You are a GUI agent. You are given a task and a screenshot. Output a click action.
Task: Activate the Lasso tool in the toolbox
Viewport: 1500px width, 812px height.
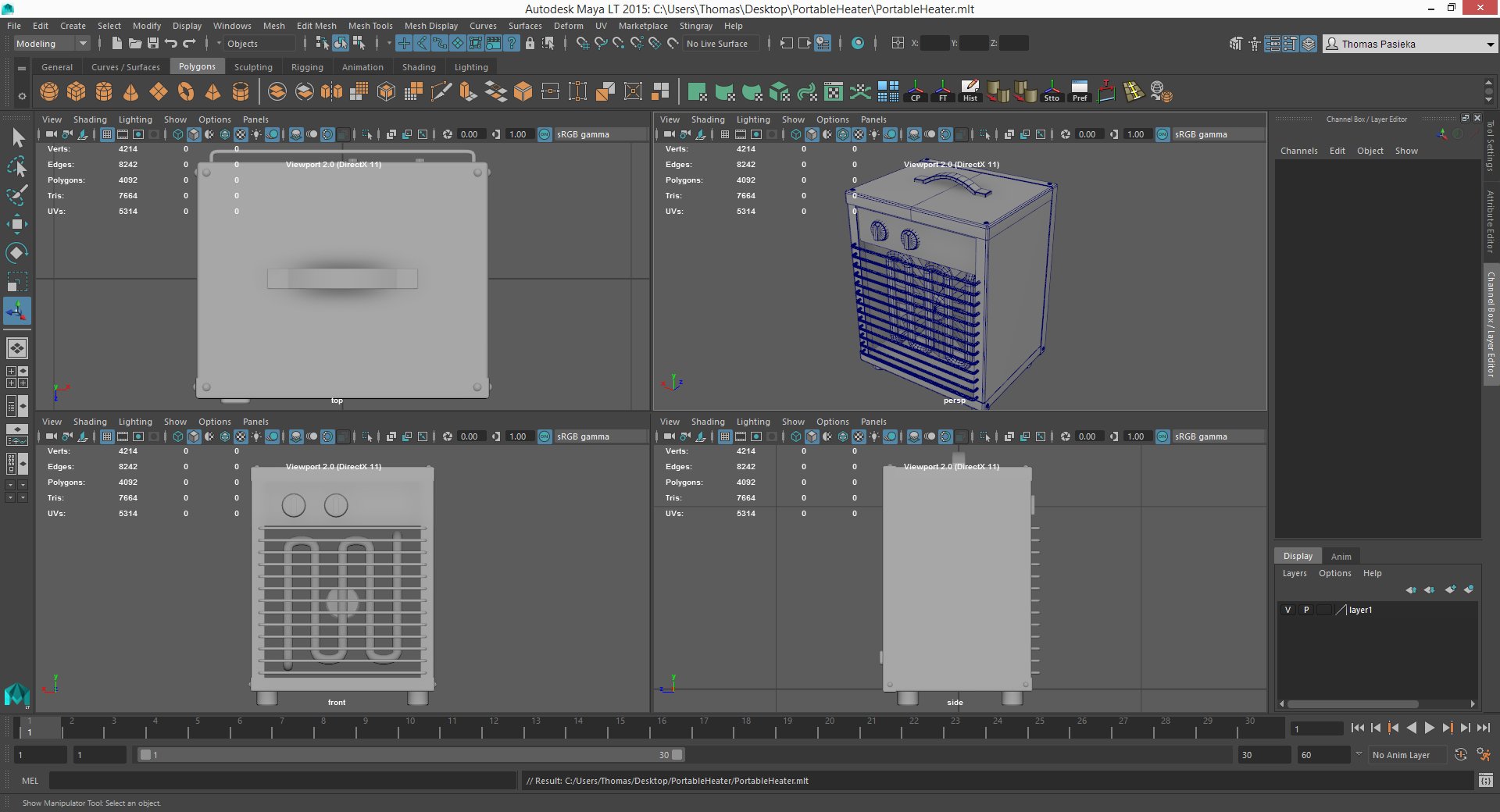coord(17,166)
